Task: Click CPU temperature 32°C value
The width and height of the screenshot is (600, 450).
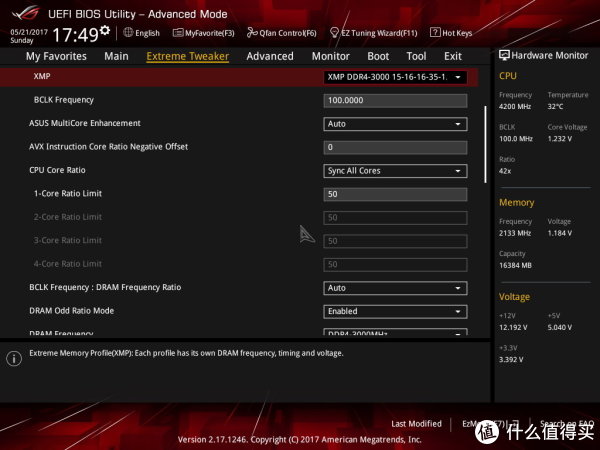Action: pyautogui.click(x=555, y=106)
